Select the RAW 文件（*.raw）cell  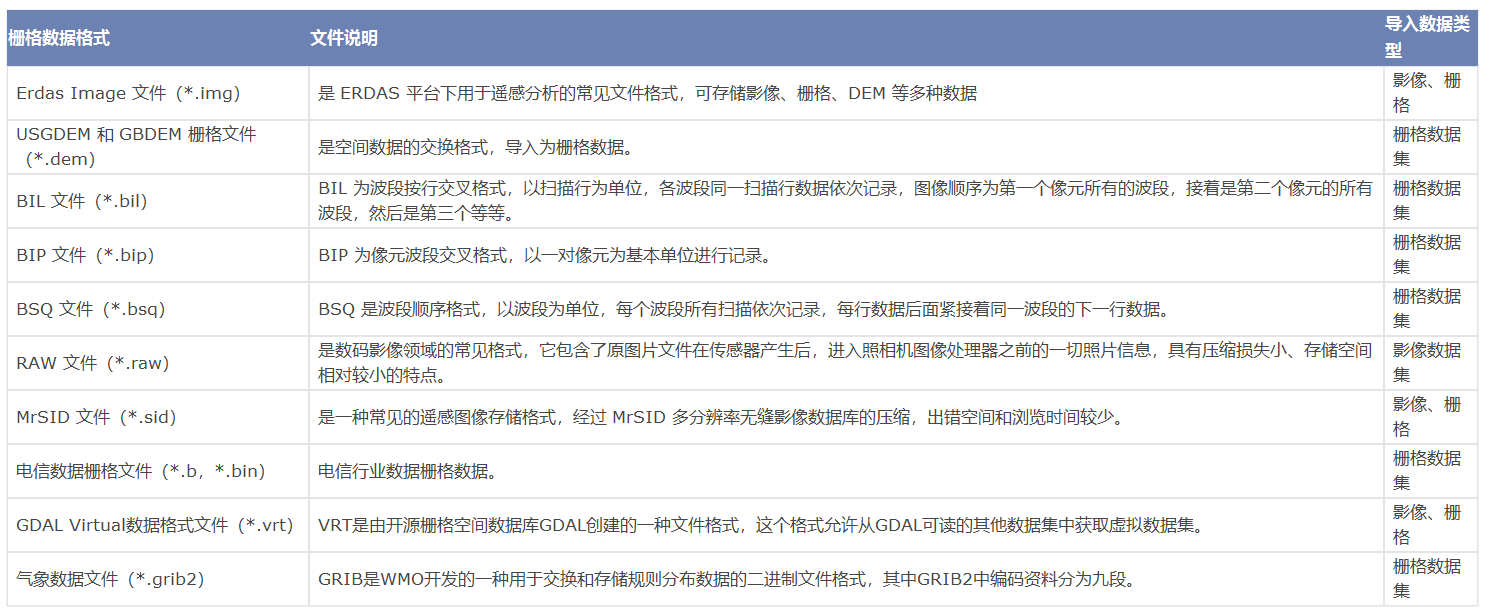[158, 363]
